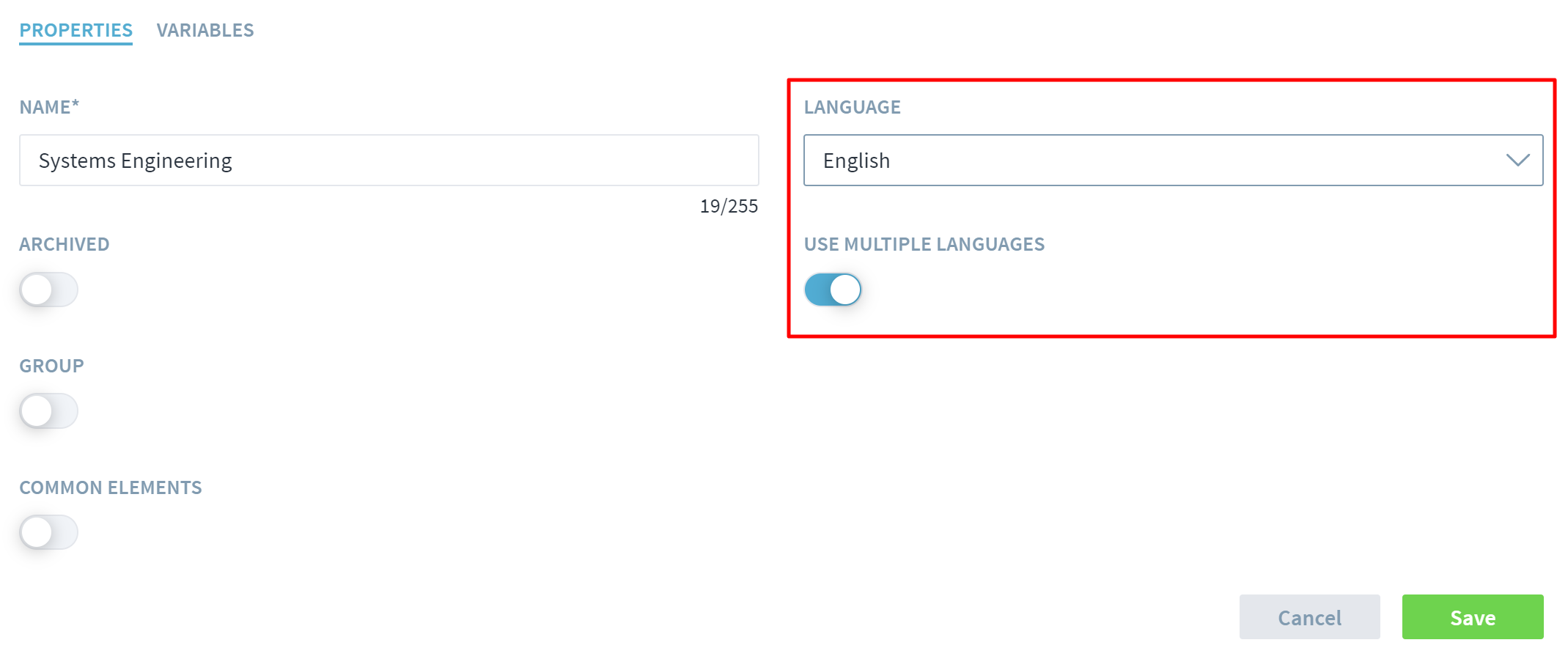This screenshot has height=659, width=1568.
Task: Click the COMMON ELEMENTS label
Action: 111,487
